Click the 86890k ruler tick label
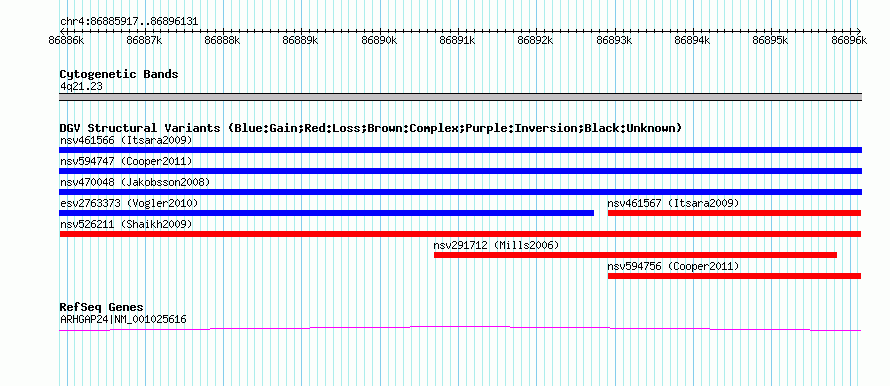890x386 pixels. tap(380, 40)
